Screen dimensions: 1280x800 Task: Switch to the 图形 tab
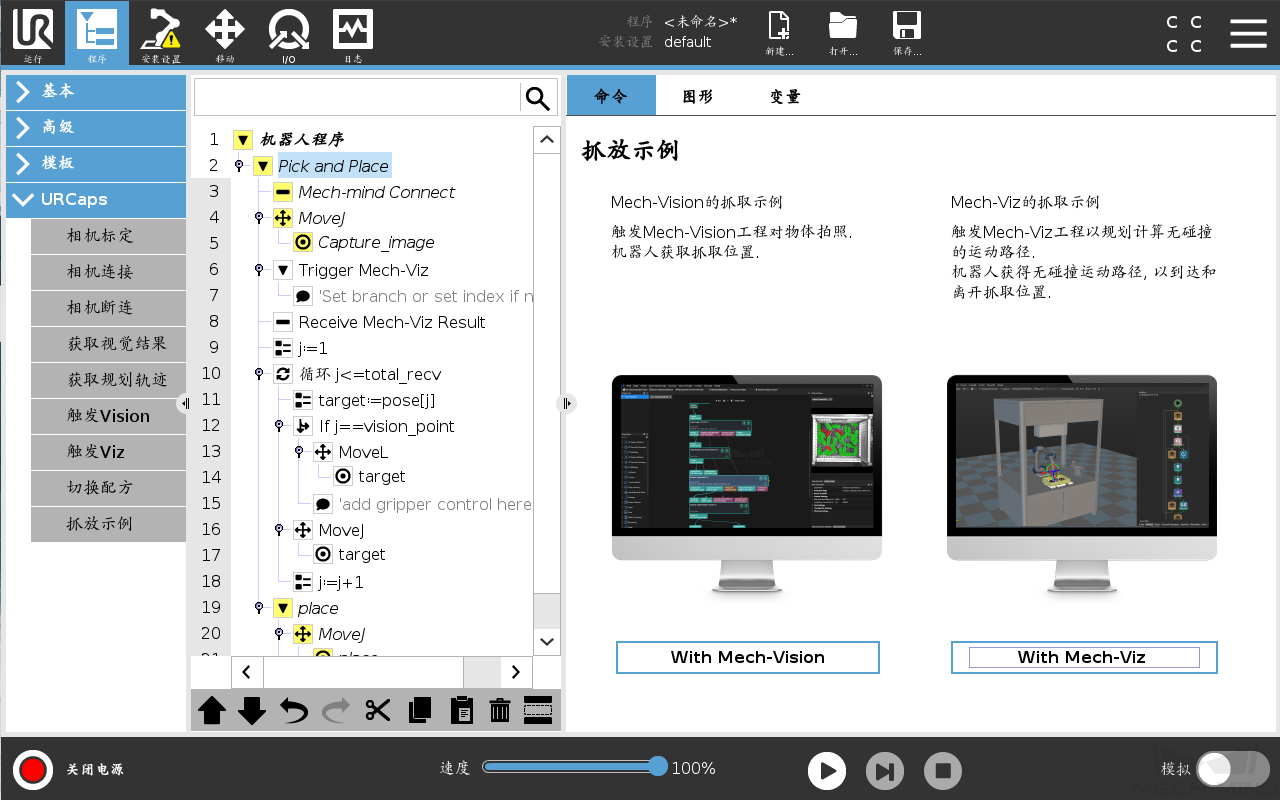(x=698, y=96)
